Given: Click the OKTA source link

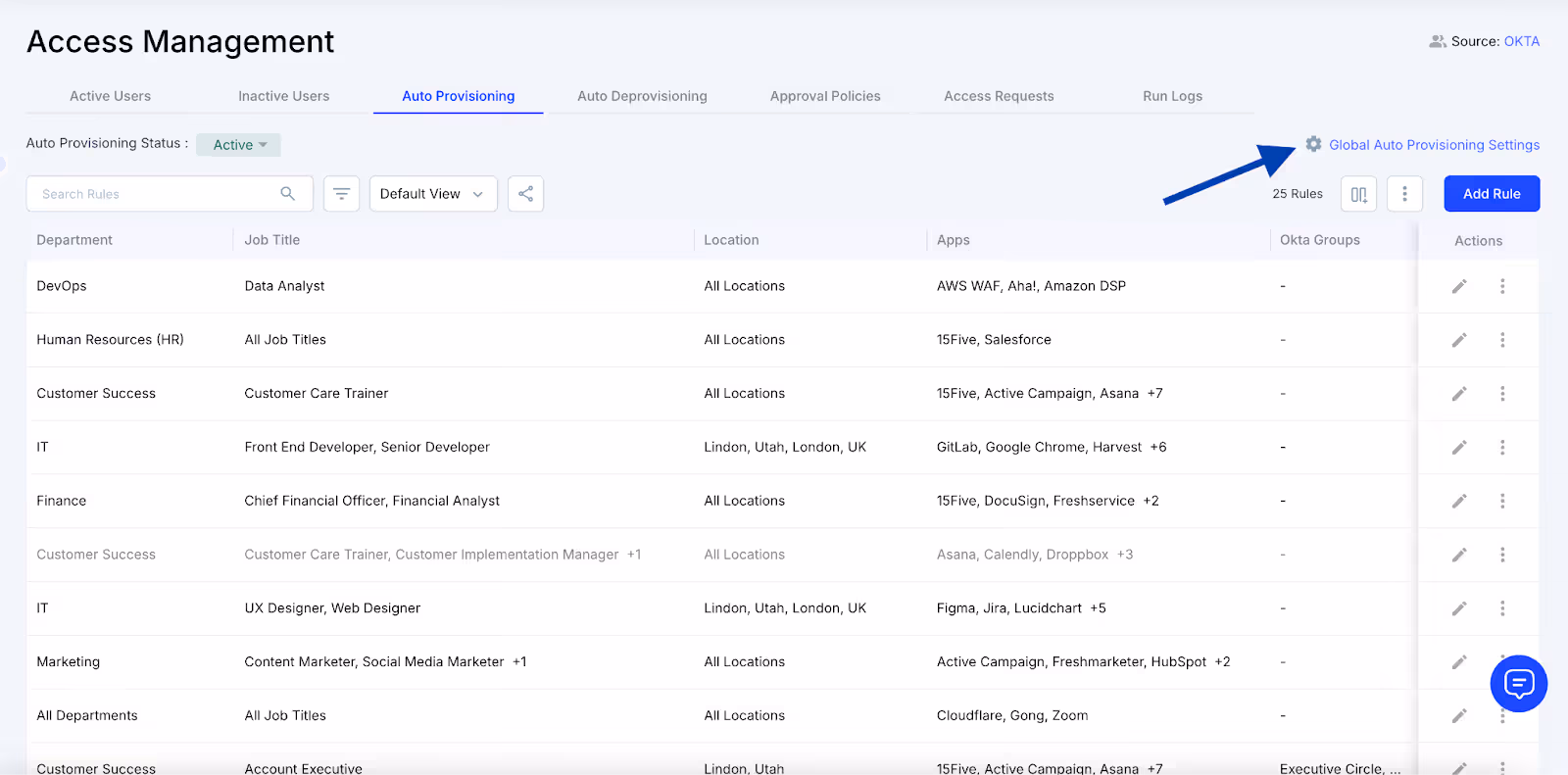Looking at the screenshot, I should 1522,41.
